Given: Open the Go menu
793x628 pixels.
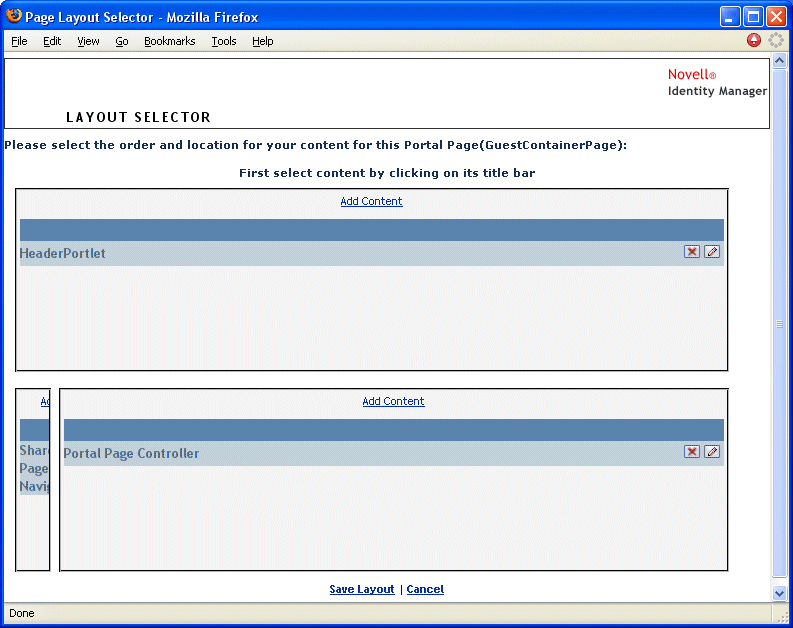Looking at the screenshot, I should click(122, 41).
